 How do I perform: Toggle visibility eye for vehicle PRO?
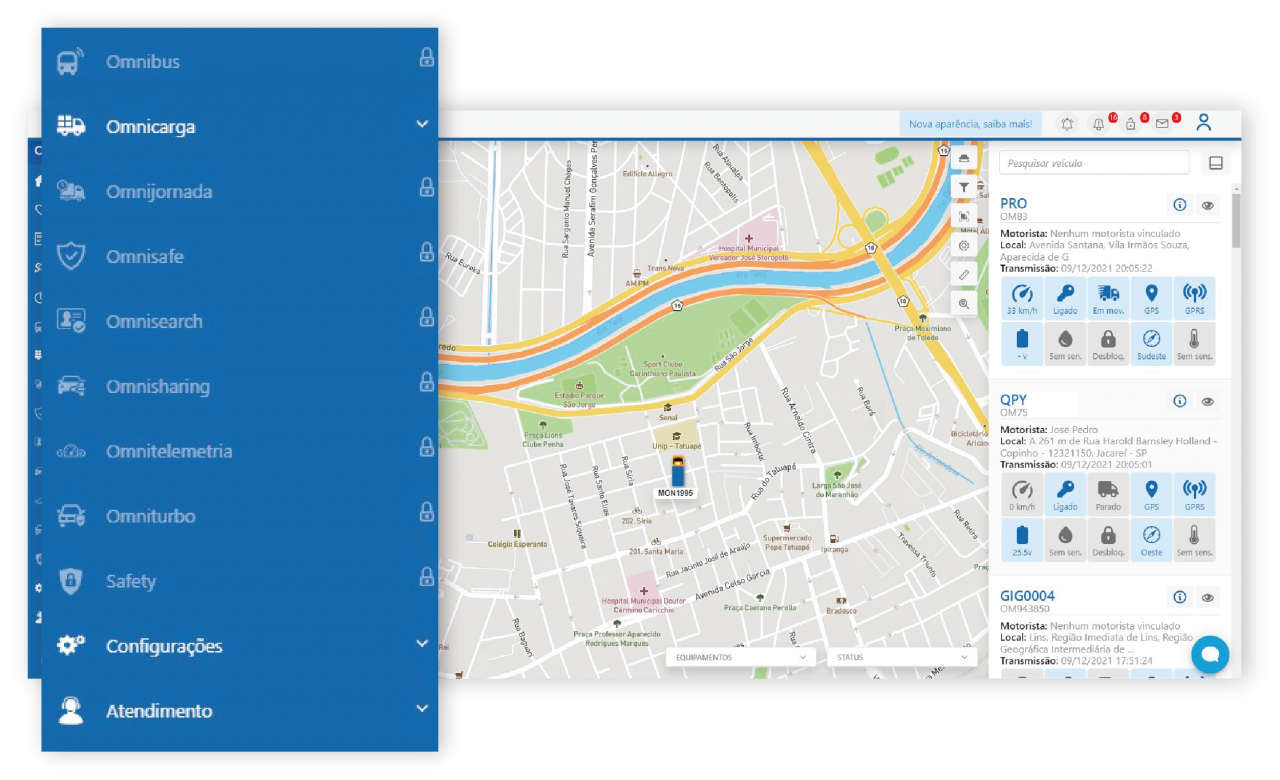point(1208,205)
